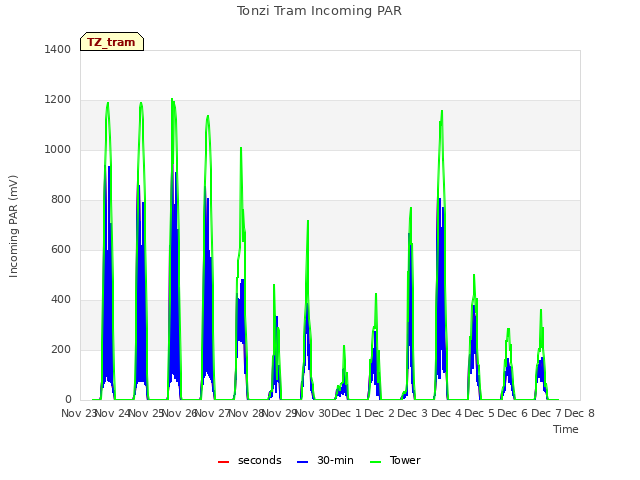This screenshot has width=640, height=480.
Task: Click the Dec 4 x-axis label
Action: click(x=447, y=413)
